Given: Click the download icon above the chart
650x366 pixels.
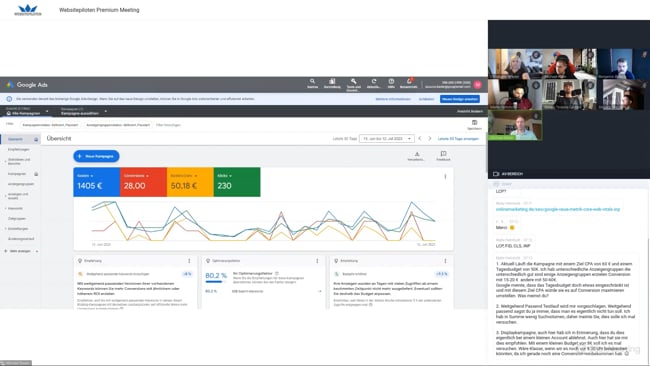Looking at the screenshot, I should click(x=417, y=154).
